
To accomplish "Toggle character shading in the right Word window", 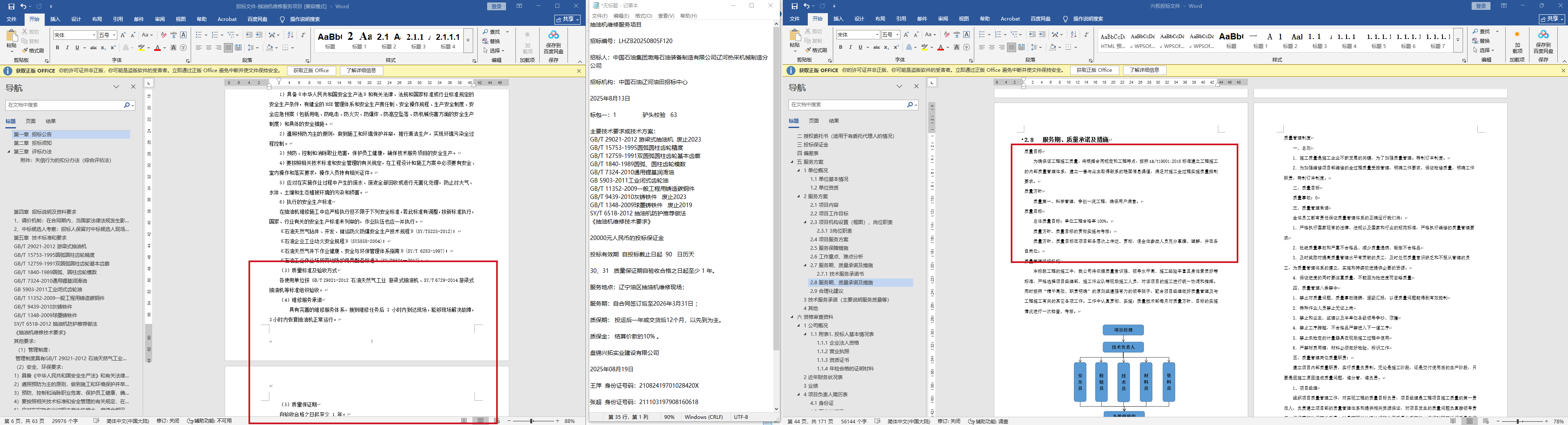I will click(957, 48).
